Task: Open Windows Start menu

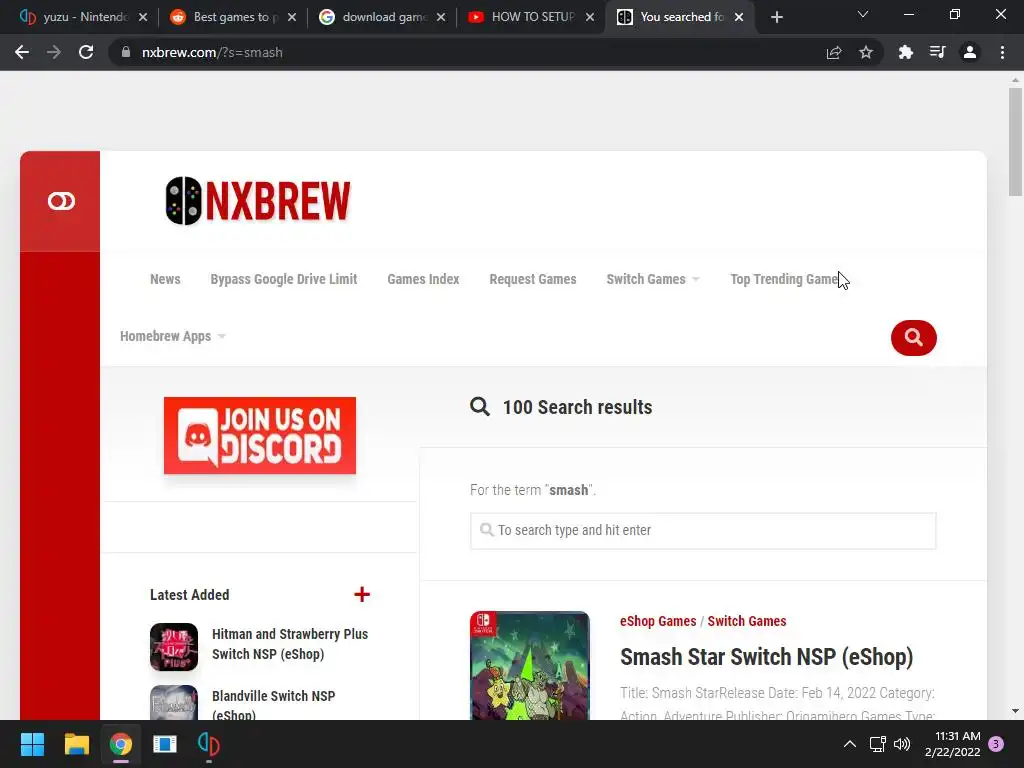Action: 32,744
